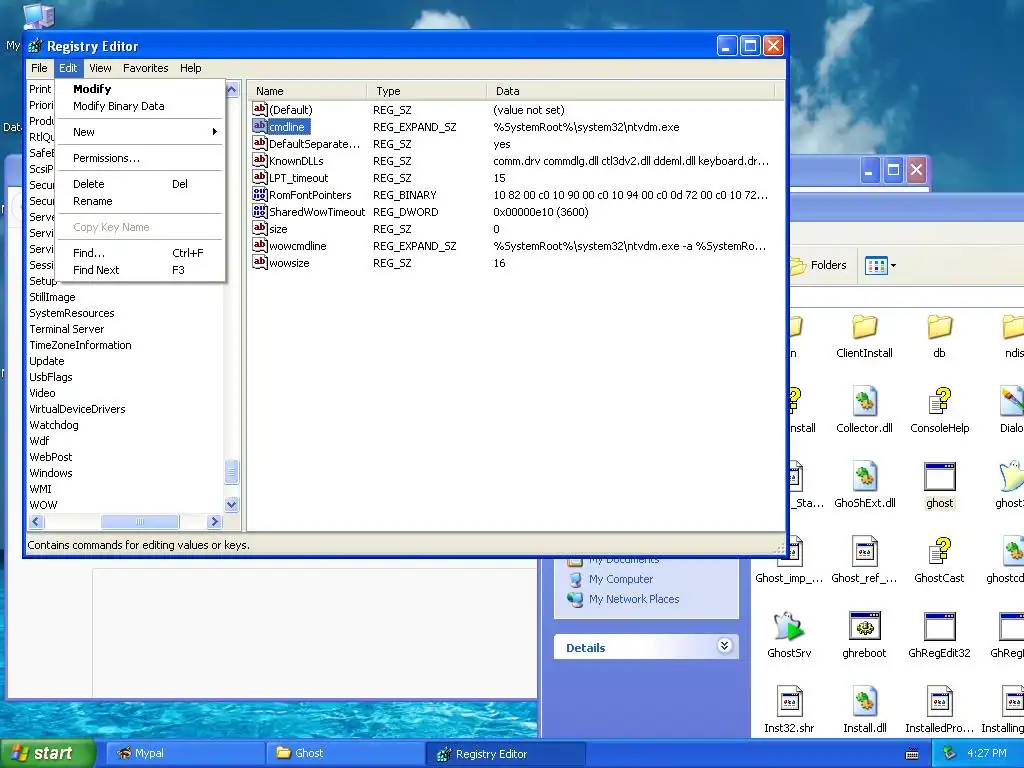The height and width of the screenshot is (768, 1024).
Task: Click the tree scroll down arrow
Action: (231, 504)
